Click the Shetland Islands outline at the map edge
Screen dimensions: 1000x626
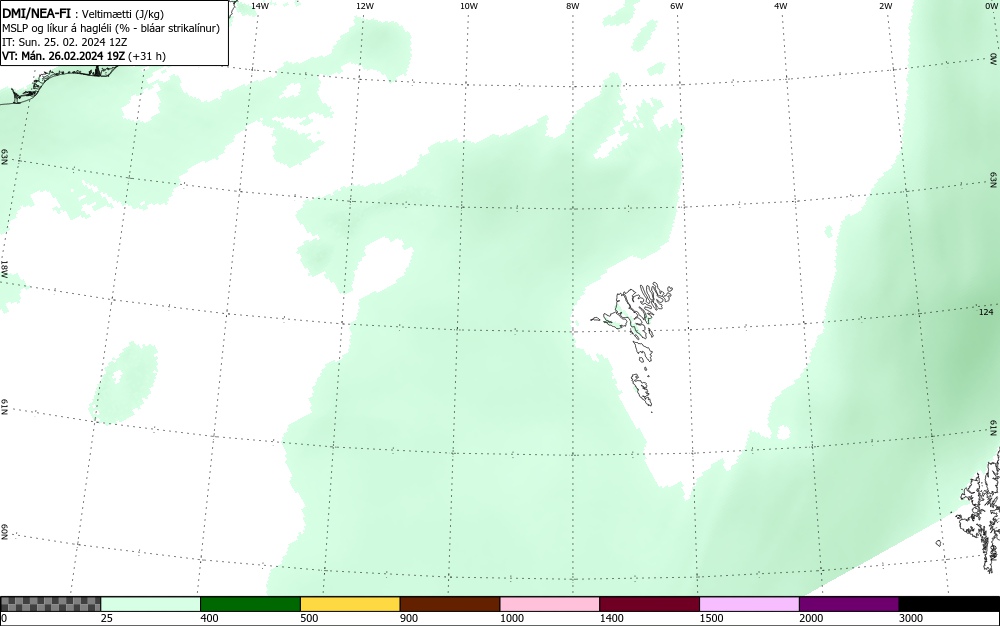[980, 510]
